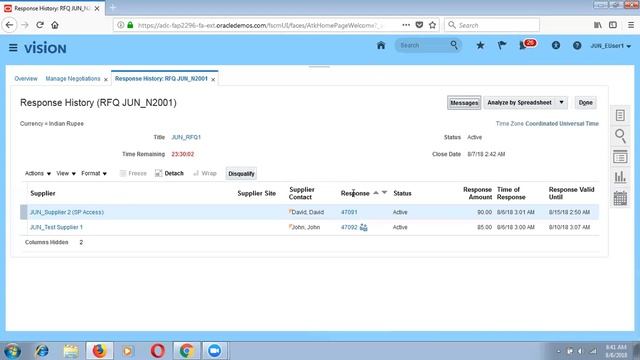Open the side panel calendar icon
640x360 pixels.
620,198
